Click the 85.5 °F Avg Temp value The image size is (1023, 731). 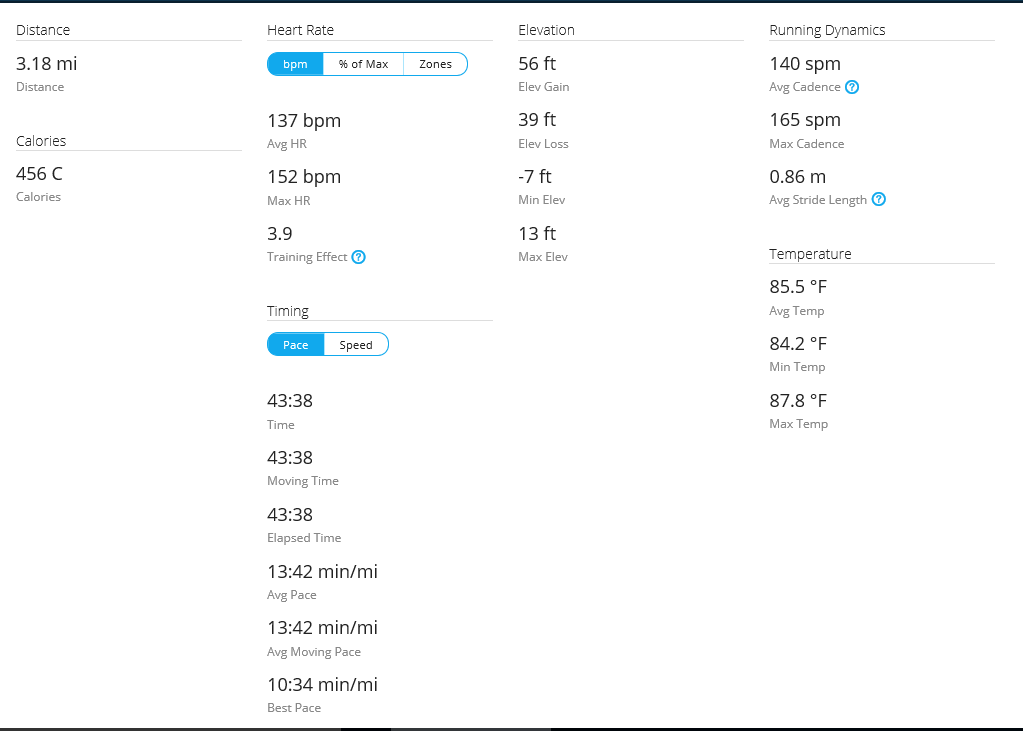798,287
